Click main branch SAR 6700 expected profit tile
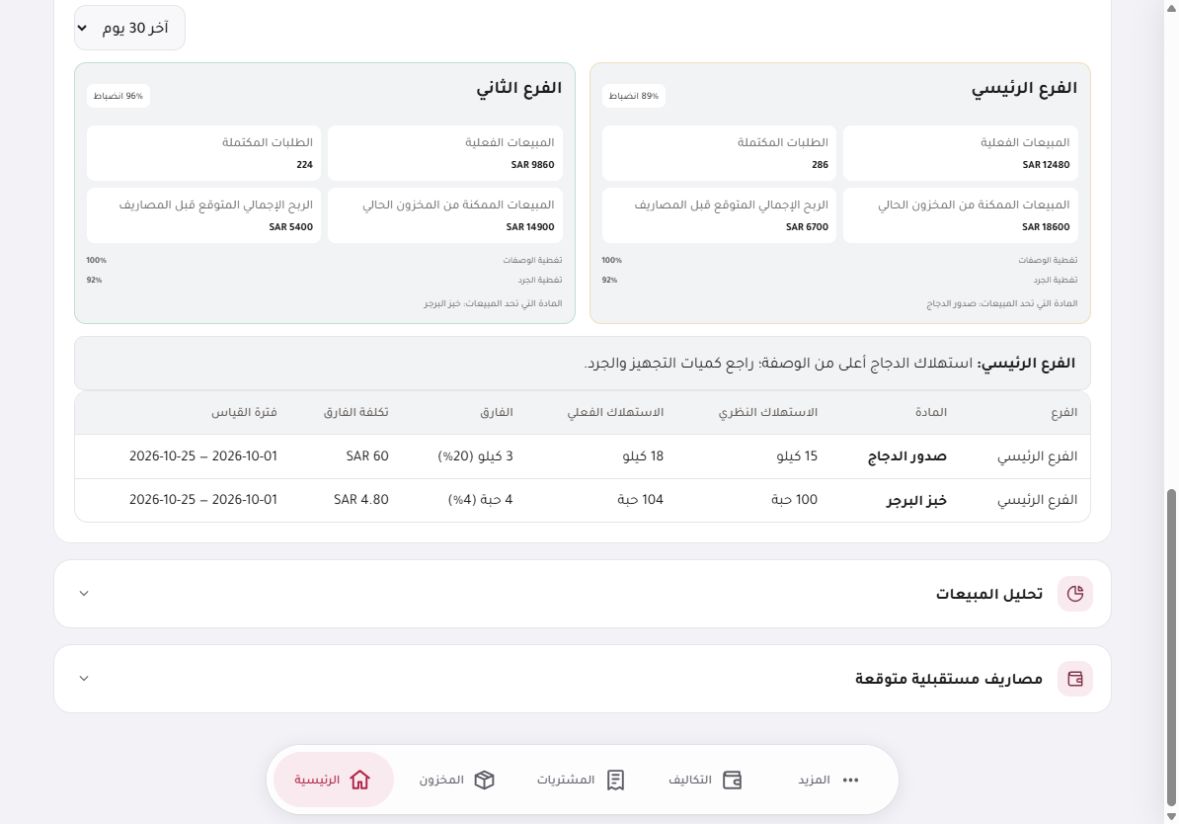 tap(719, 215)
